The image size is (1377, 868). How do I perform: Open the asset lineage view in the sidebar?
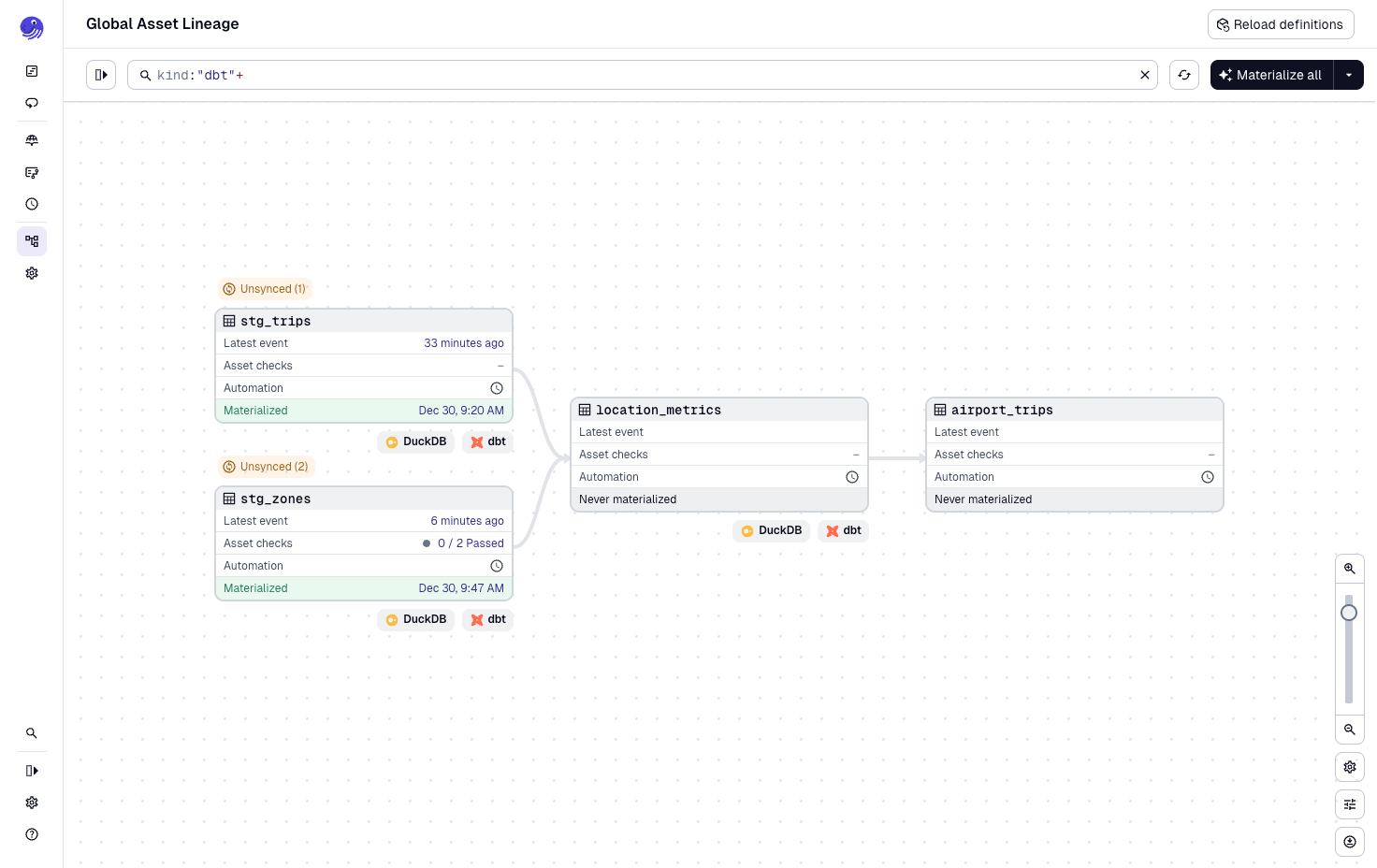(32, 241)
